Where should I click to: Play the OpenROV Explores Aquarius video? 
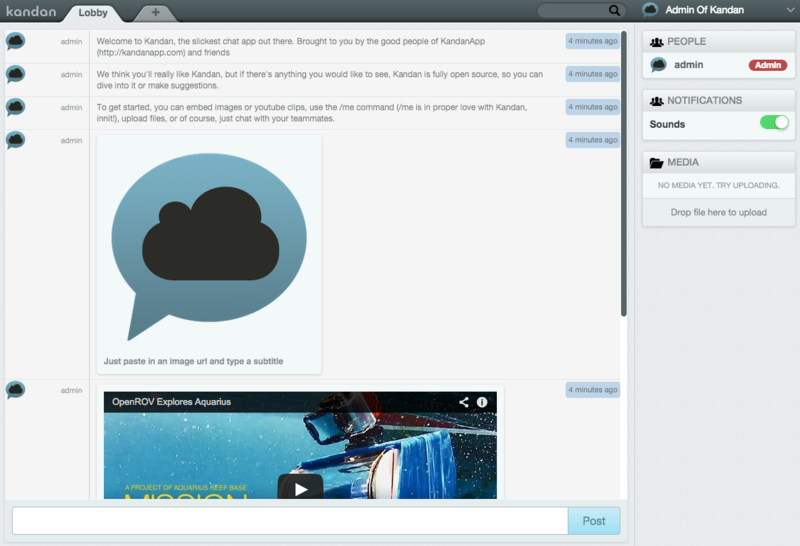[x=301, y=488]
